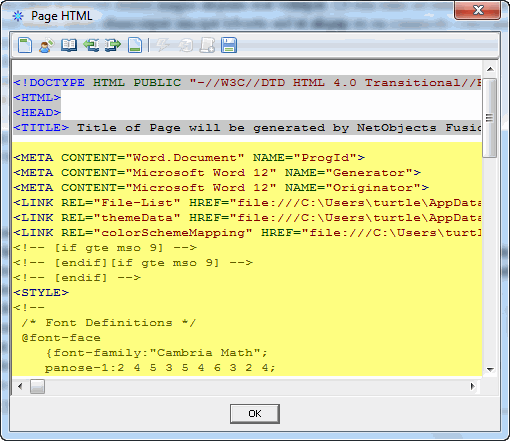
Task: Click the page-bottom section icon in toolbar
Action: click(135, 45)
